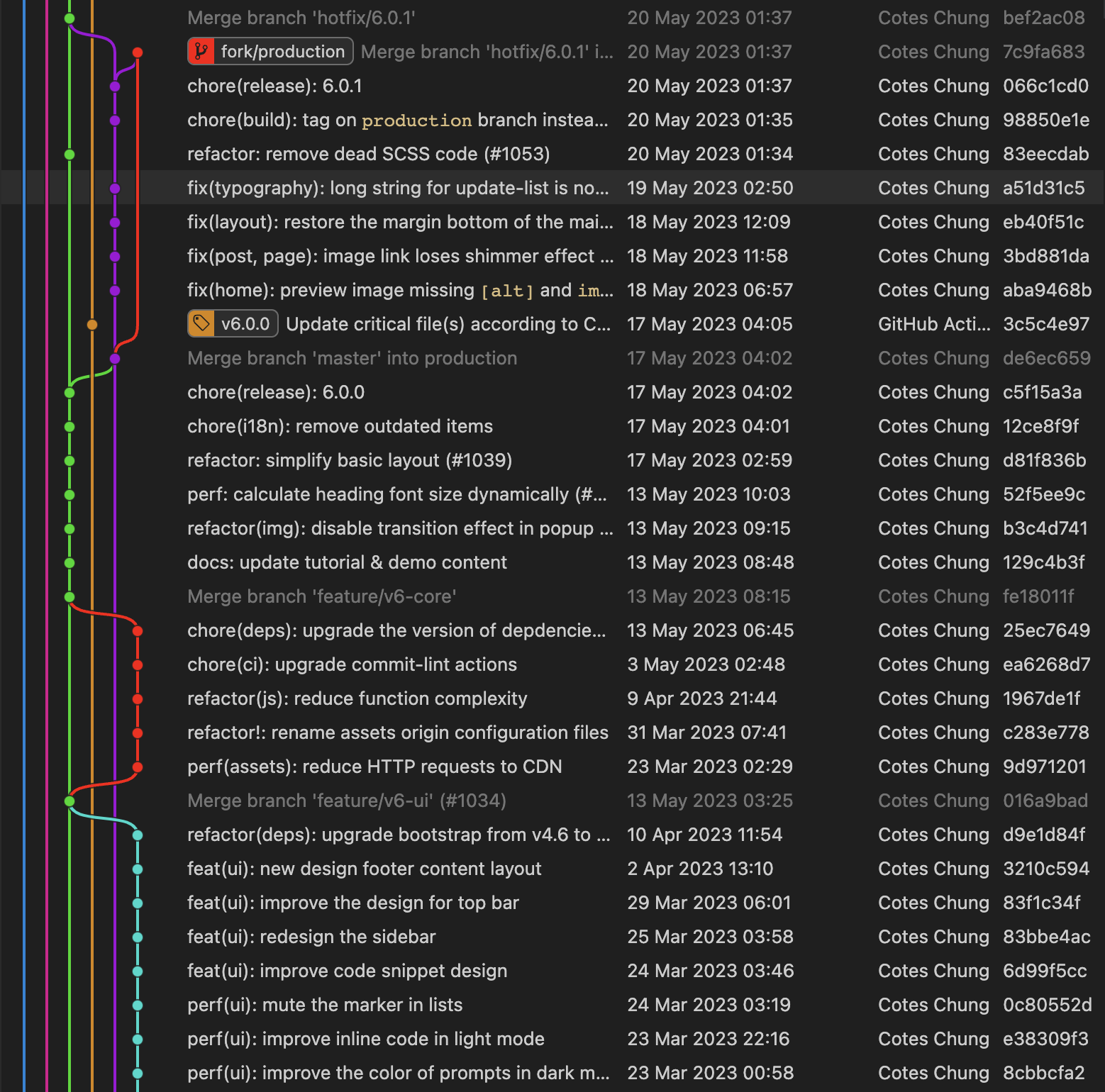Select 'Merge branch 'master' into production' commit
Screen dimensions: 1105x1092
point(552,358)
